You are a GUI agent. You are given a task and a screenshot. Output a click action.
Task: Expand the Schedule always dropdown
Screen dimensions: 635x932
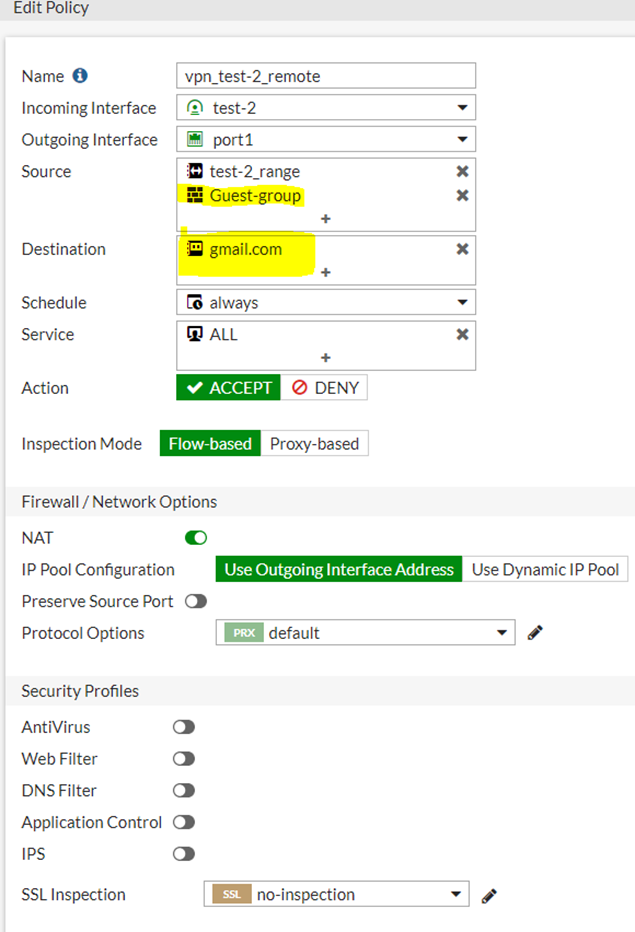click(x=325, y=302)
